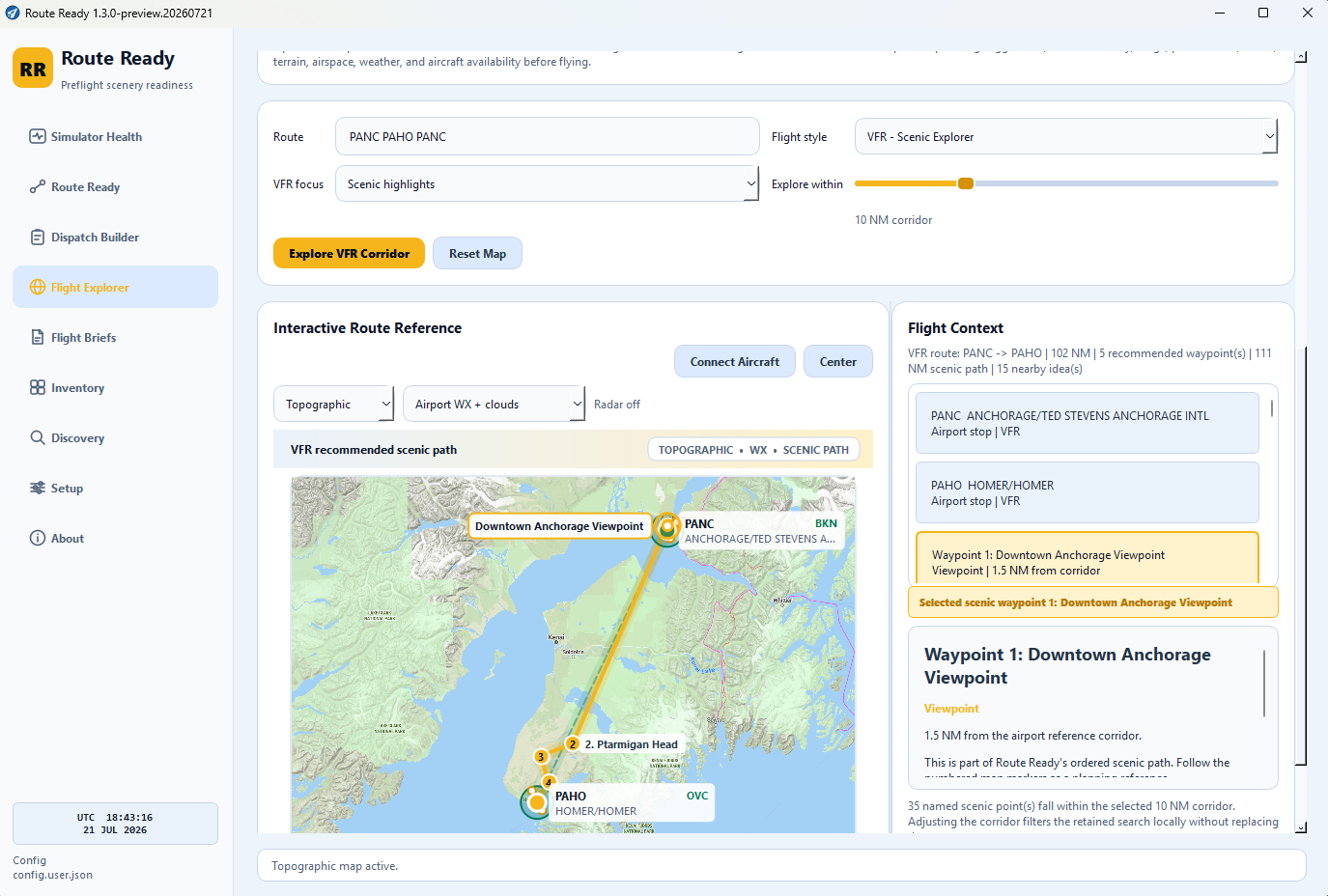Click the orange Viewpoint category label
This screenshot has height=896, width=1328.
951,709
